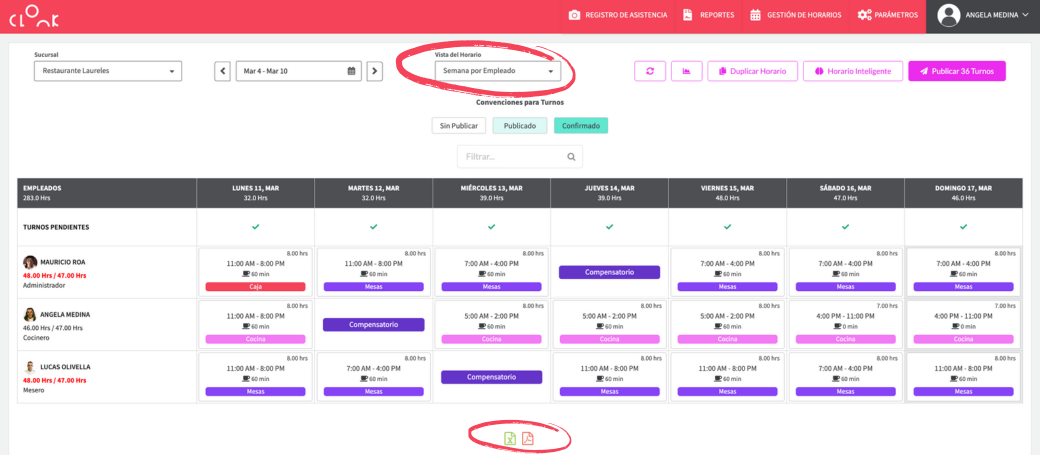
Task: Click Mauricio Roa's profile avatar
Action: [30, 262]
